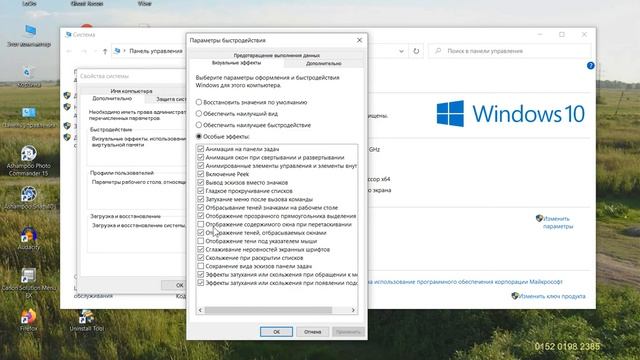Viewport: 640px width, 360px height.
Task: Launch Ashampoo Snap 10 desktop icon
Action: pos(29,198)
